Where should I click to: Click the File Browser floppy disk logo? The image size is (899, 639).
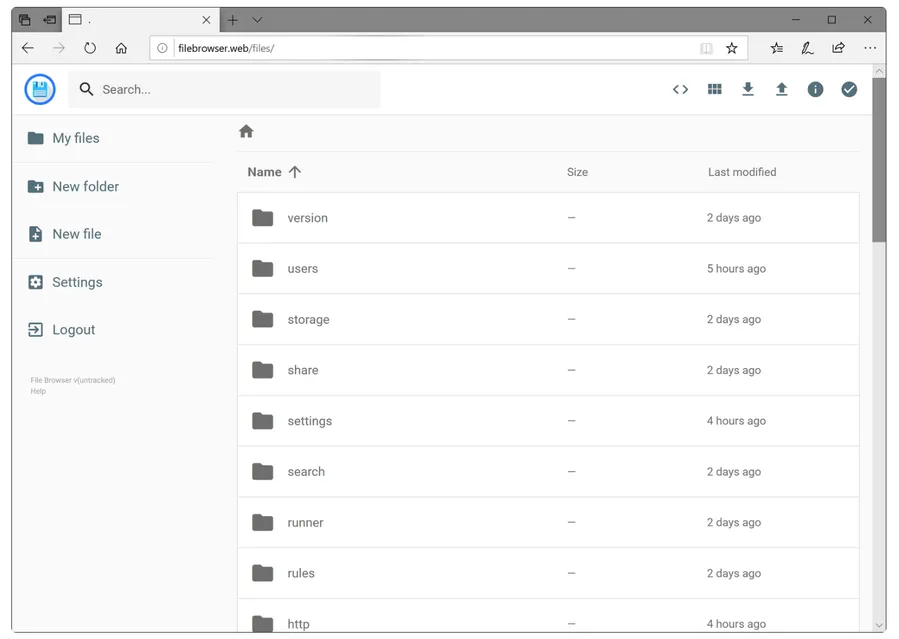(40, 89)
